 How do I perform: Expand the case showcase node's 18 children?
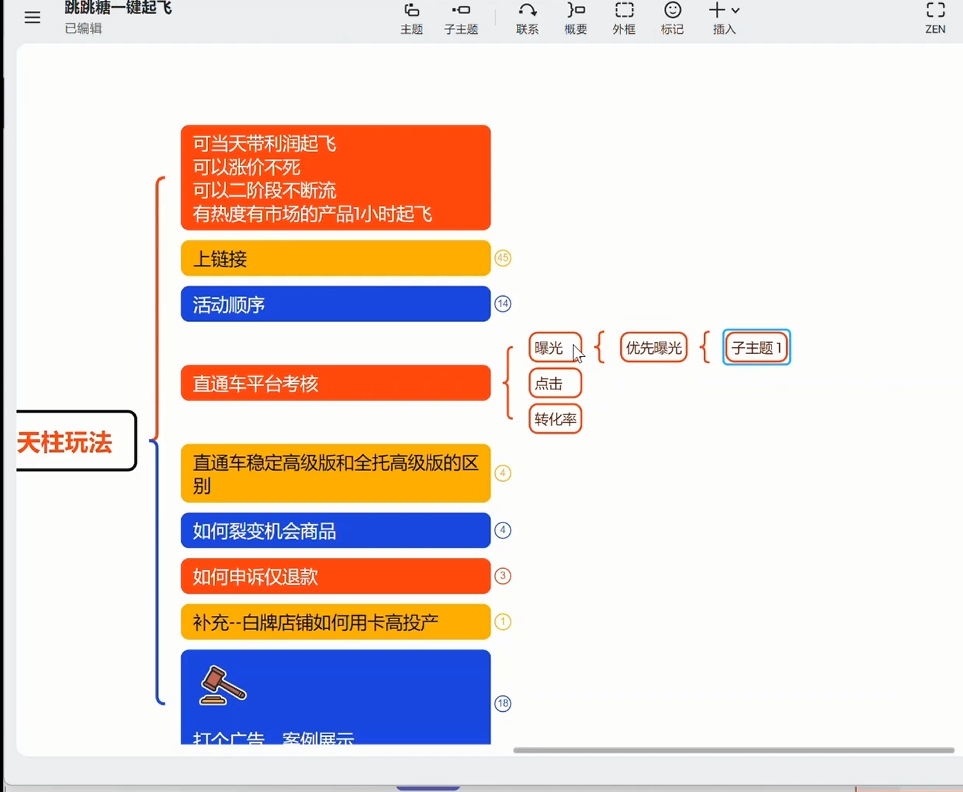[x=503, y=704]
